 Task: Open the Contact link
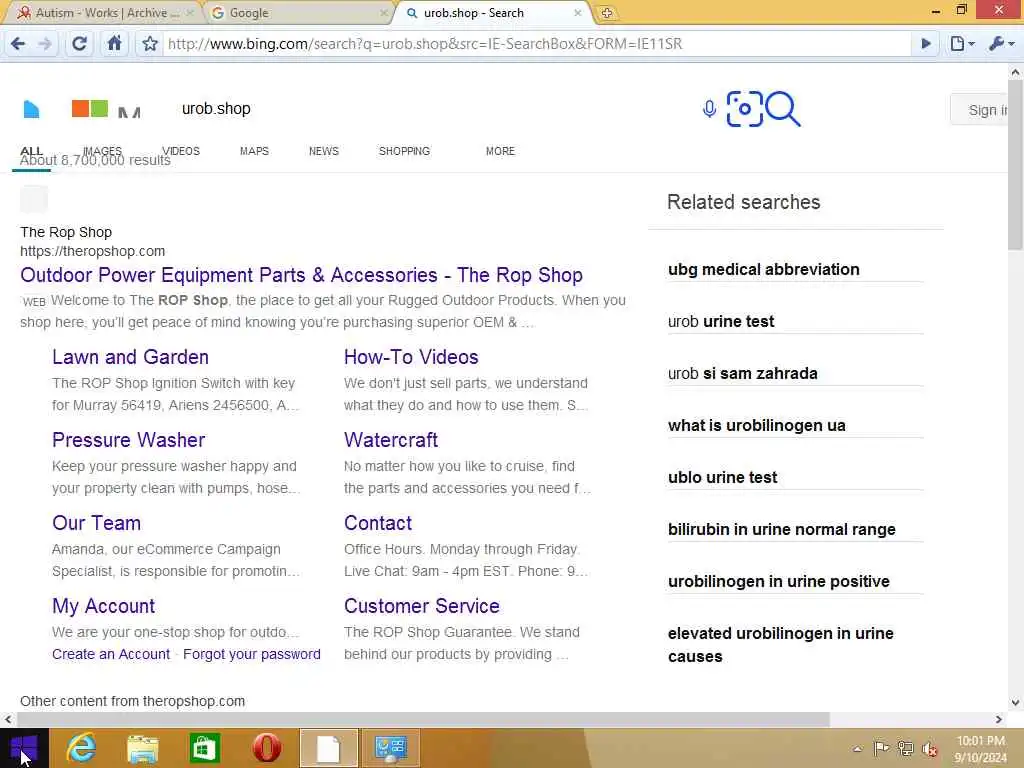click(x=377, y=523)
